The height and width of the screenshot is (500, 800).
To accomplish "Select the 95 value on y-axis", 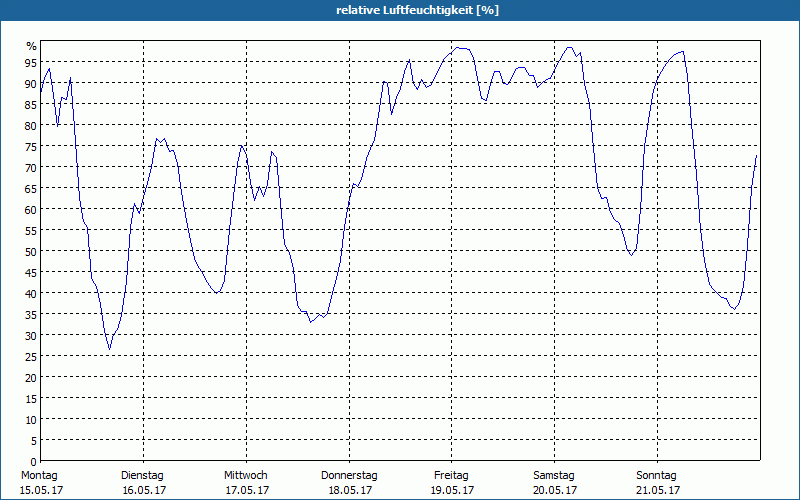I will tap(31, 62).
